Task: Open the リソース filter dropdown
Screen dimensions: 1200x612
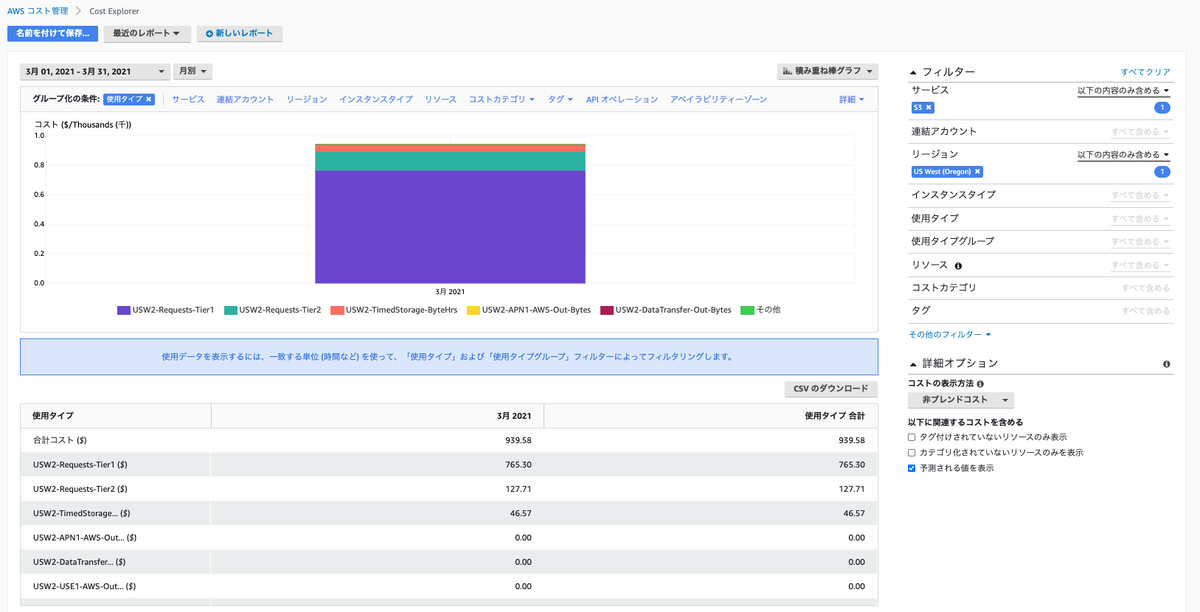Action: (x=1140, y=265)
